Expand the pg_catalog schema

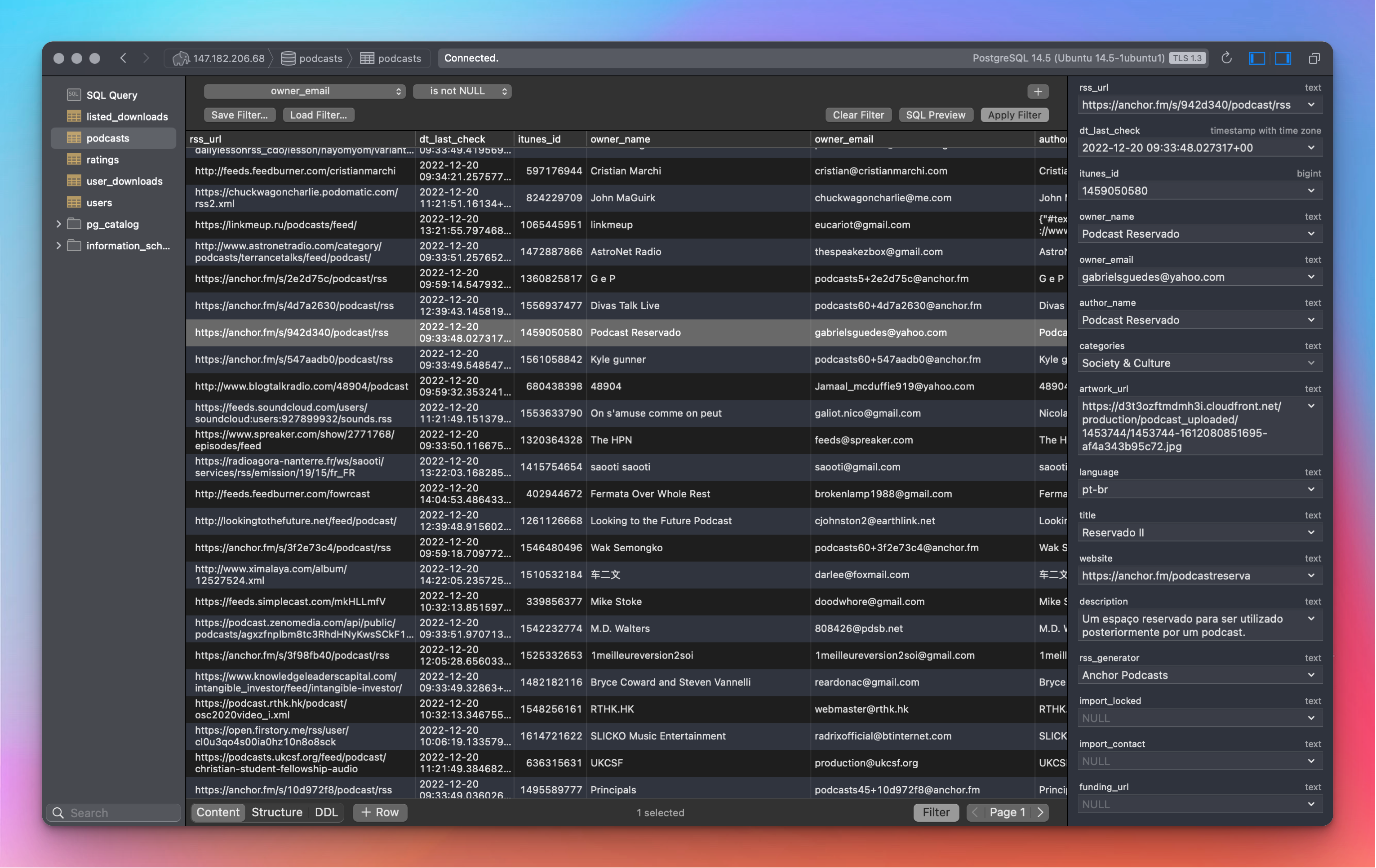(58, 224)
